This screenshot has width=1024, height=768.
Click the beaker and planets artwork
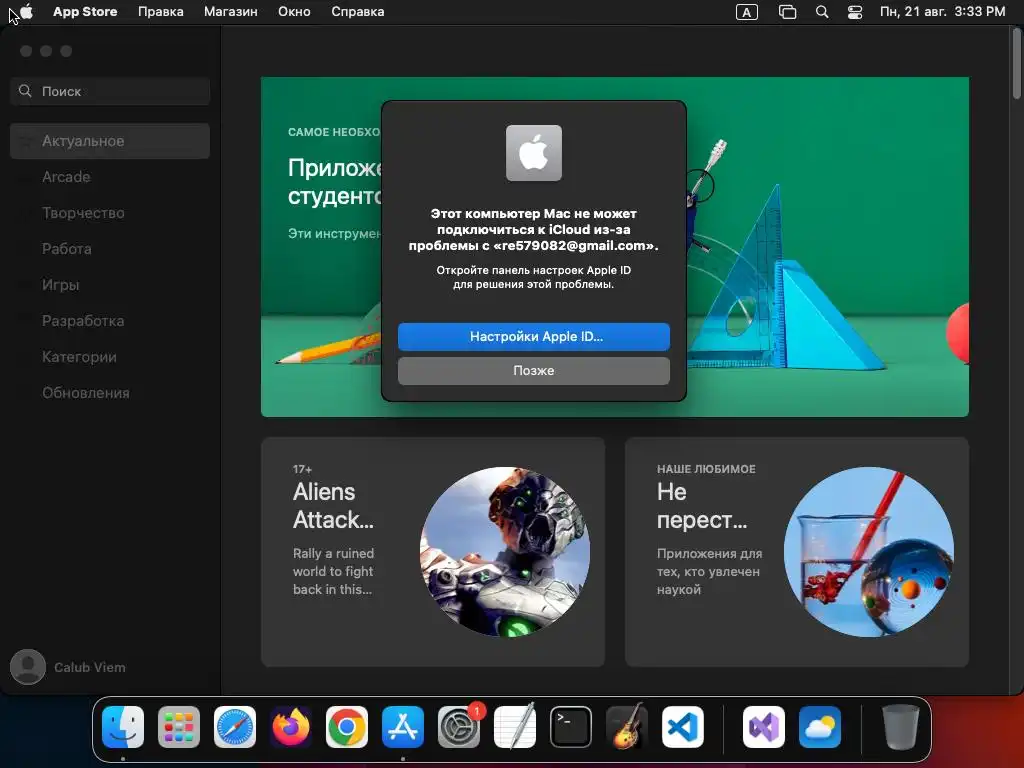[869, 552]
